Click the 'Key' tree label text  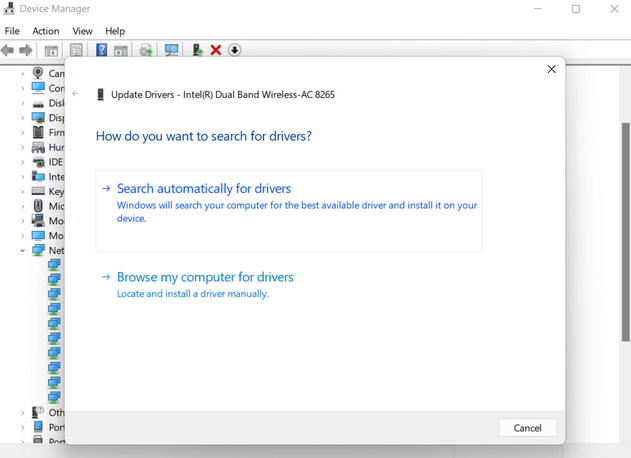coord(56,192)
